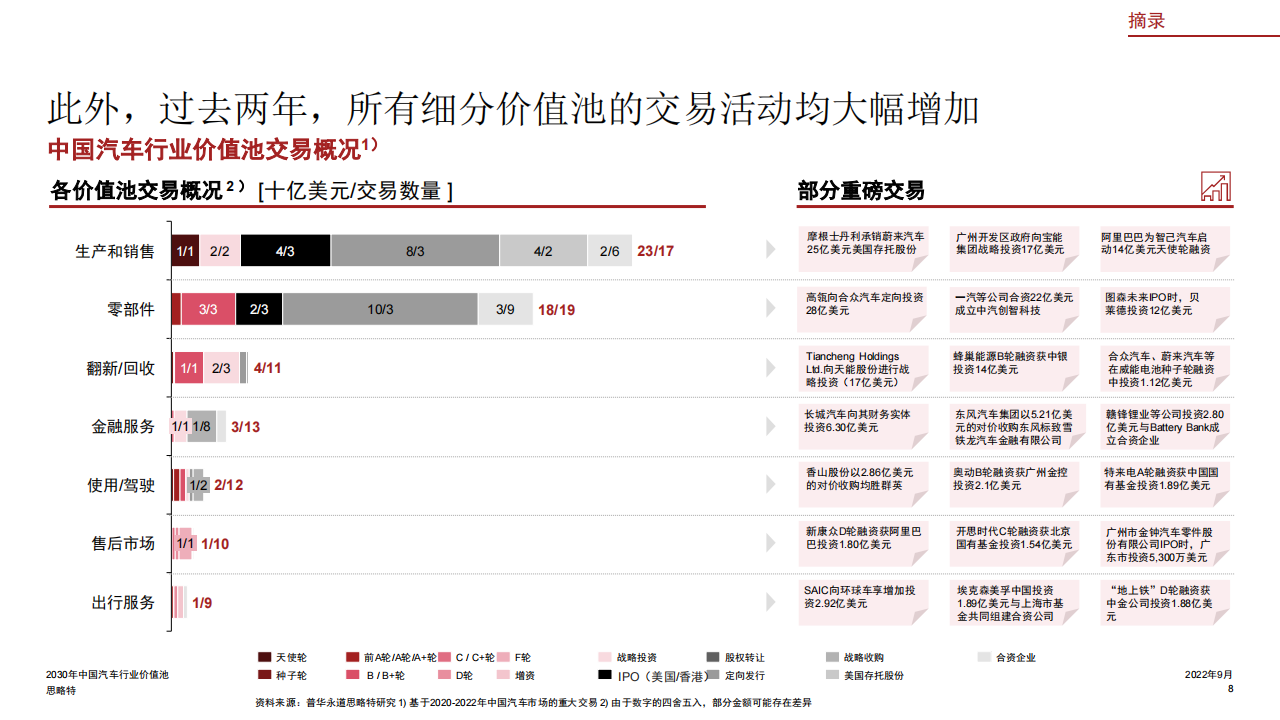This screenshot has height=720, width=1280.
Task: Click the 定向发行 legend swatch
Action: click(x=712, y=675)
